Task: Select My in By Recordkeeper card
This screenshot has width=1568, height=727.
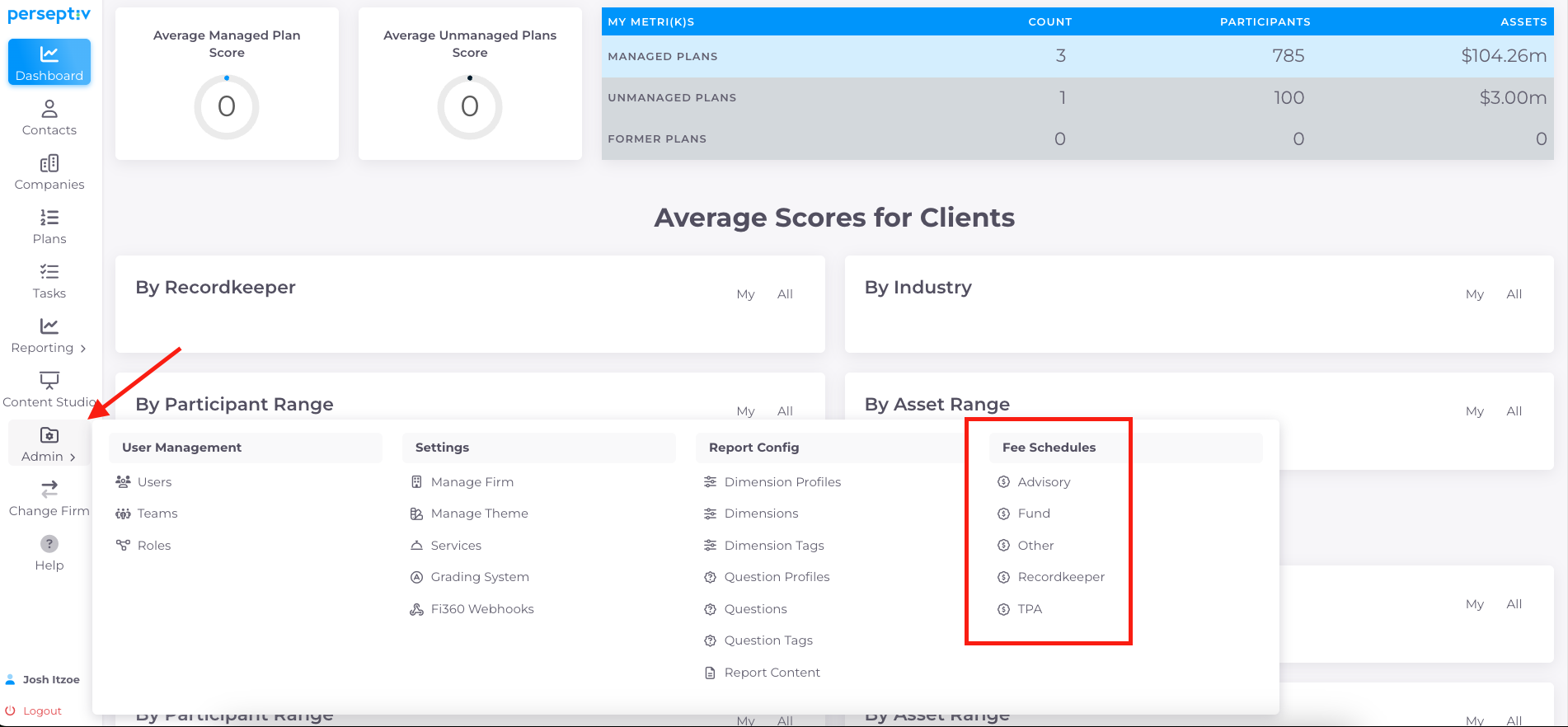Action: pos(745,294)
